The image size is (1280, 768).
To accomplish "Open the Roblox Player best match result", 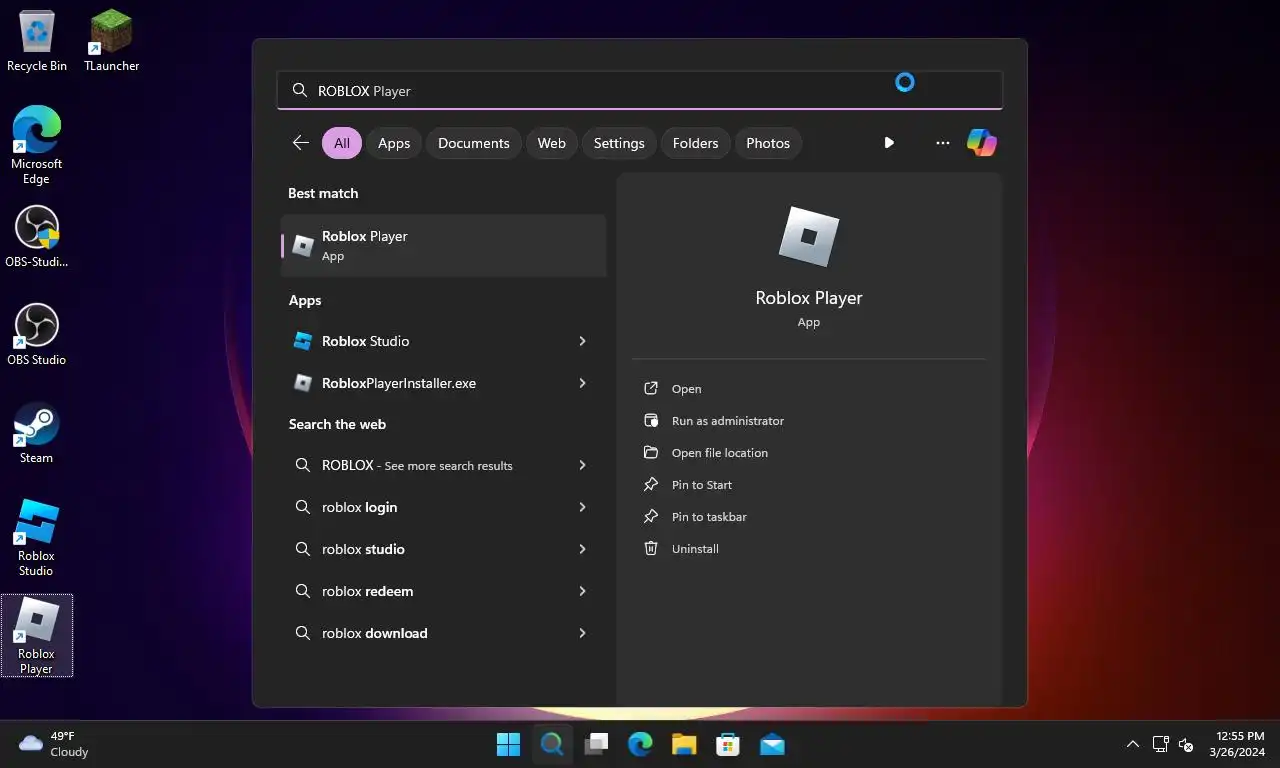I will pyautogui.click(x=443, y=245).
